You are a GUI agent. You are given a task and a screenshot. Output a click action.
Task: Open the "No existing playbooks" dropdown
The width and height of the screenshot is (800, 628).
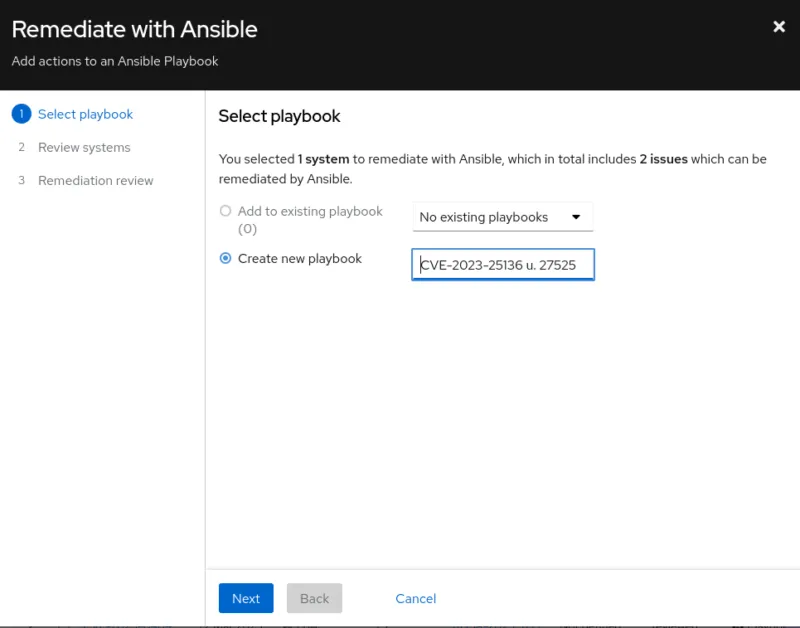point(502,217)
